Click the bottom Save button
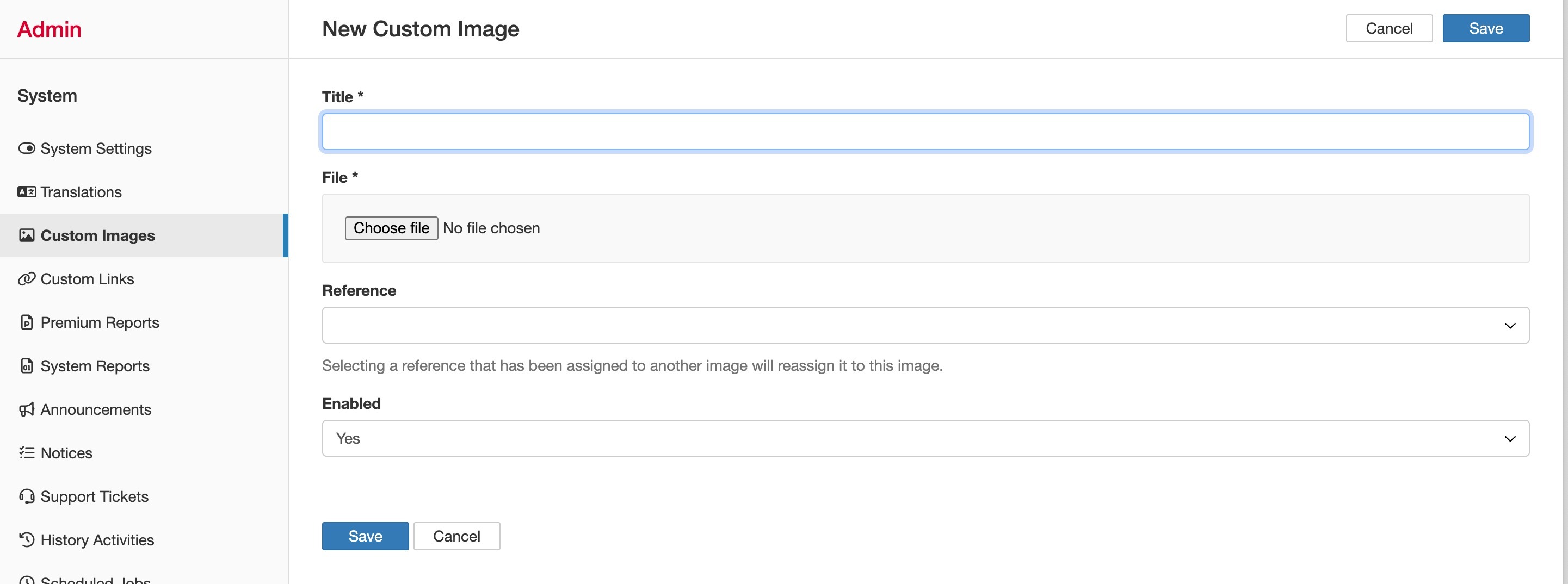Screen dimensions: 1568x584 click(365, 536)
